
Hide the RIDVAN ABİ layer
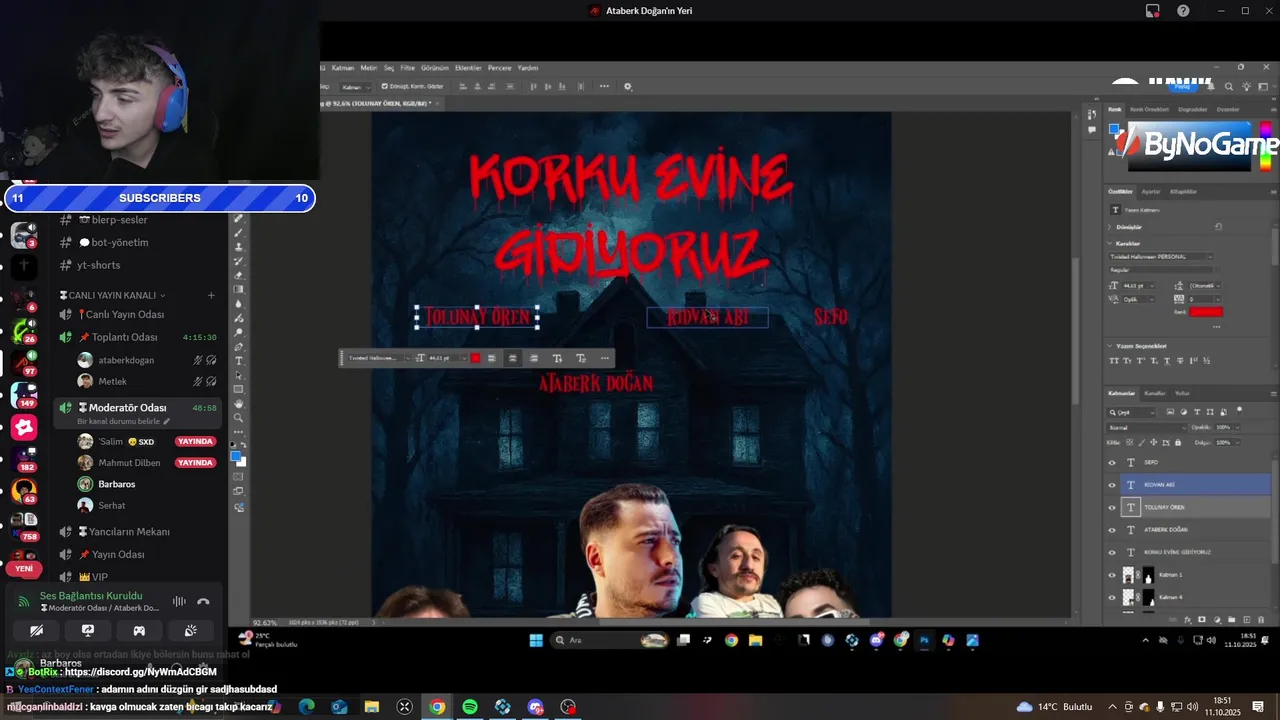coord(1112,485)
